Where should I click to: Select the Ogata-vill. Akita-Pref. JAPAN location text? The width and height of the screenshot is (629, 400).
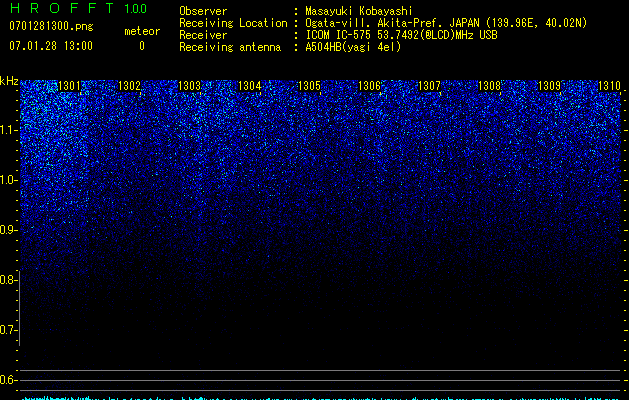[x=446, y=23]
